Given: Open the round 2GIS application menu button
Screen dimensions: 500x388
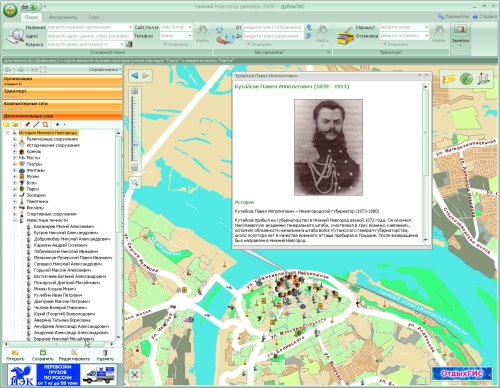Looking at the screenshot, I should click(10, 10).
